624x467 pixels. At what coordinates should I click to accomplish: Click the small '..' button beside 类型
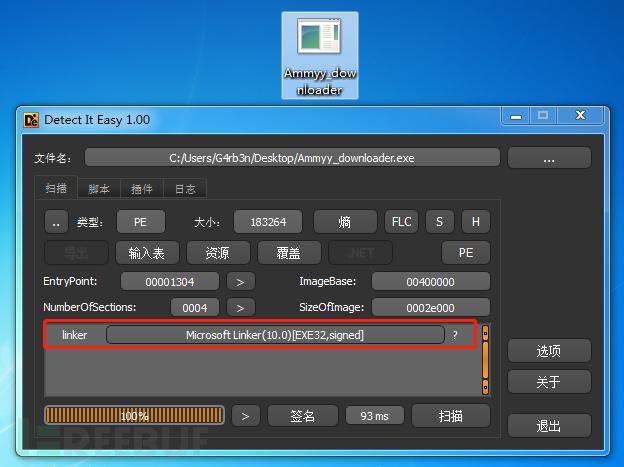click(56, 222)
